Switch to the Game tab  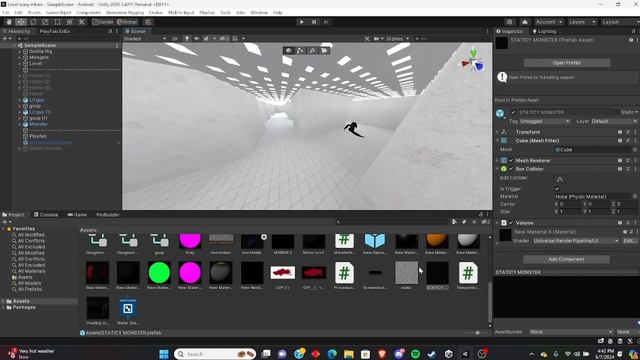pos(77,215)
